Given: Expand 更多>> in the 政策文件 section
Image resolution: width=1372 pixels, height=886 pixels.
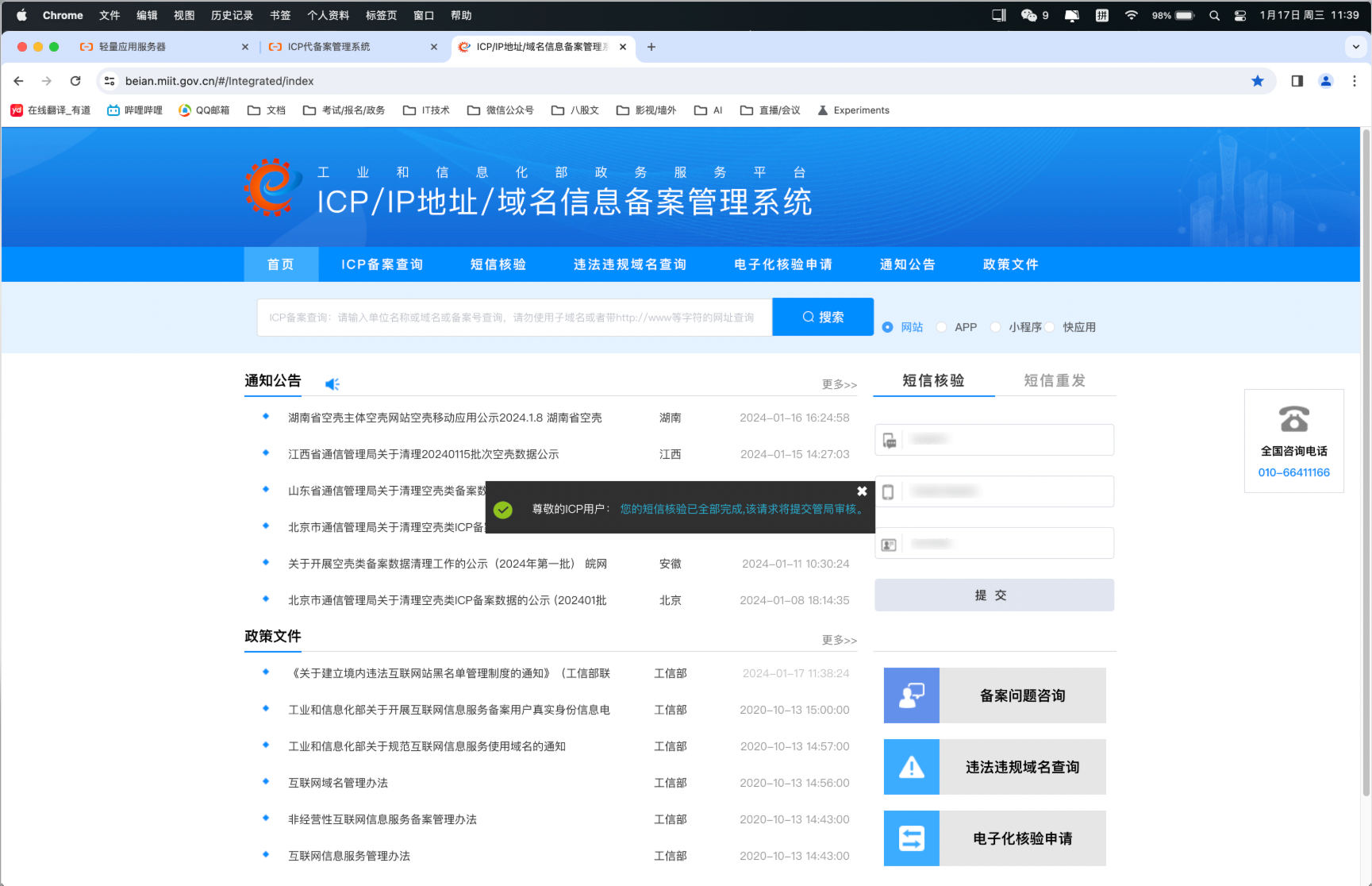Looking at the screenshot, I should click(839, 640).
